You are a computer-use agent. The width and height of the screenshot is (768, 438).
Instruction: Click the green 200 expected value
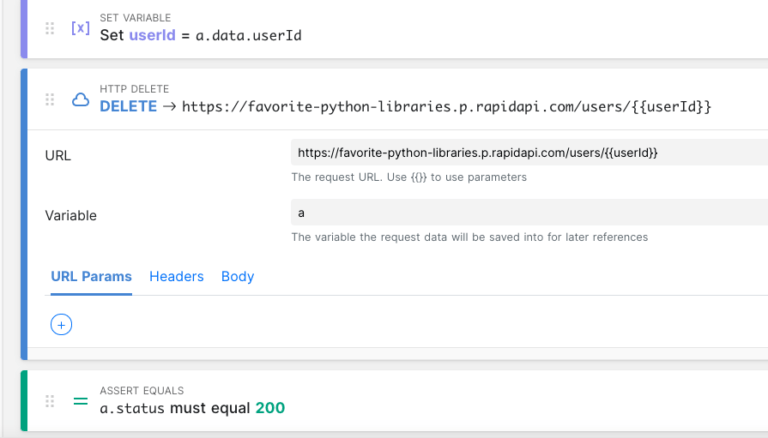click(x=270, y=408)
